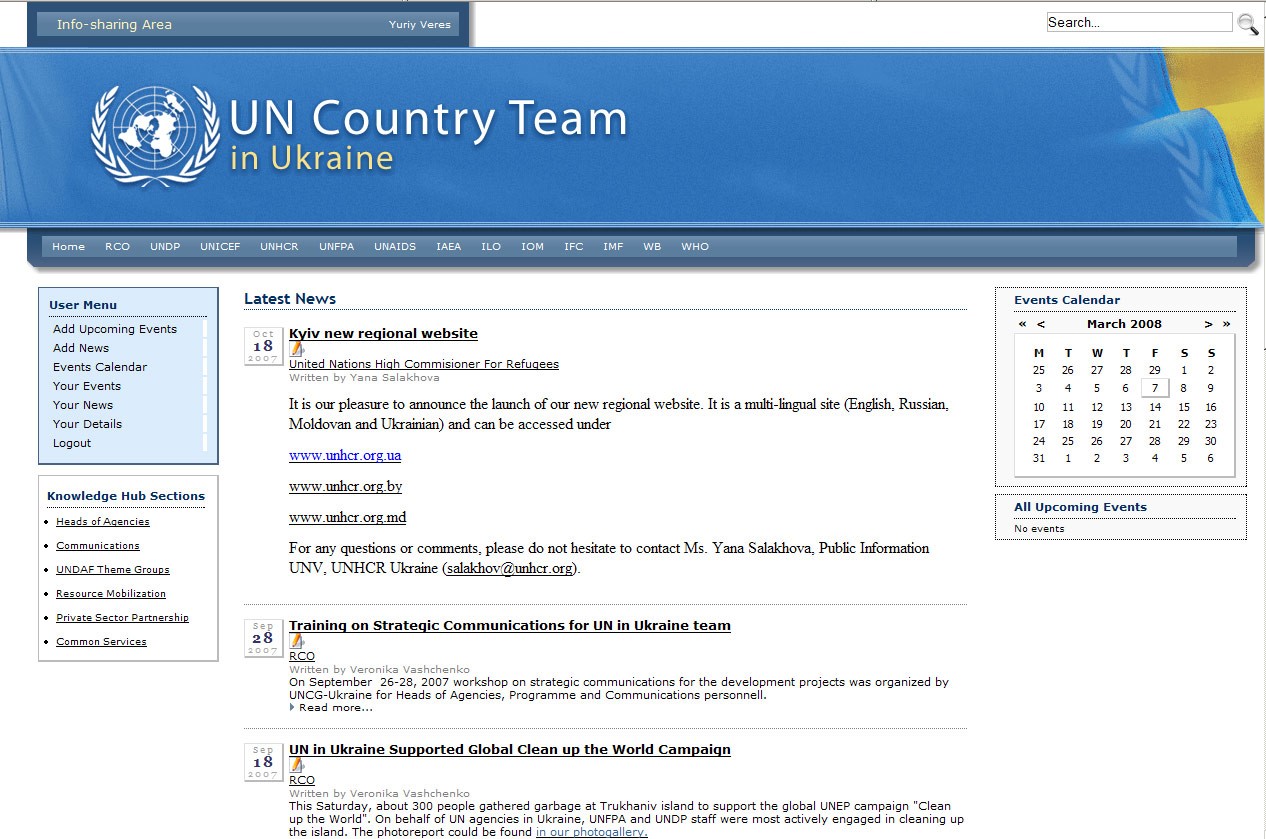
Task: Click Sep 28 2007 date badge
Action: click(263, 638)
